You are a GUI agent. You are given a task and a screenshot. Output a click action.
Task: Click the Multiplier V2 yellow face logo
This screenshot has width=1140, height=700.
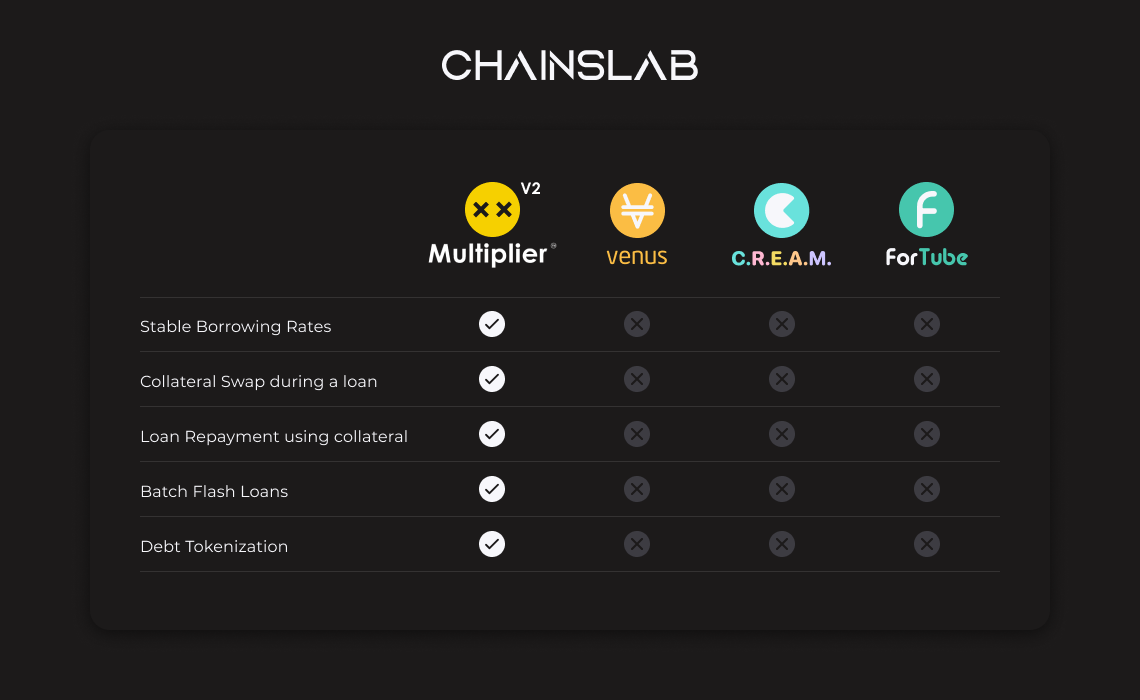point(492,209)
